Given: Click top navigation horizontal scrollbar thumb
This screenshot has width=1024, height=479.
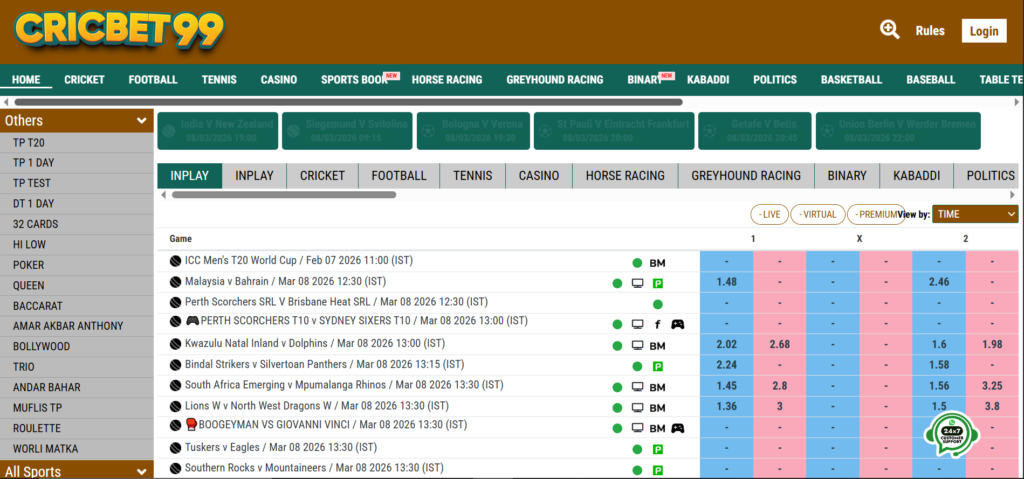Looking at the screenshot, I should tap(348, 102).
